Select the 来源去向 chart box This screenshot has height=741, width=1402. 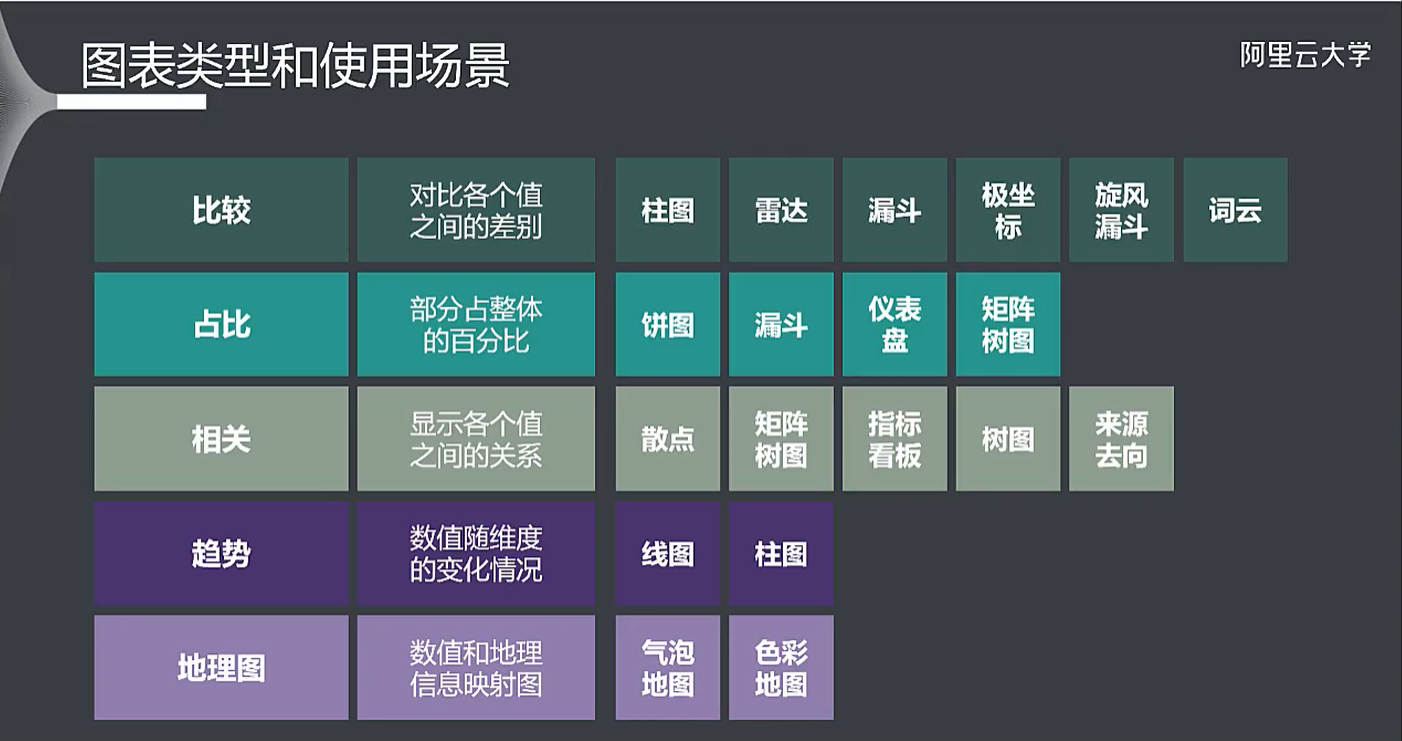coord(1121,439)
